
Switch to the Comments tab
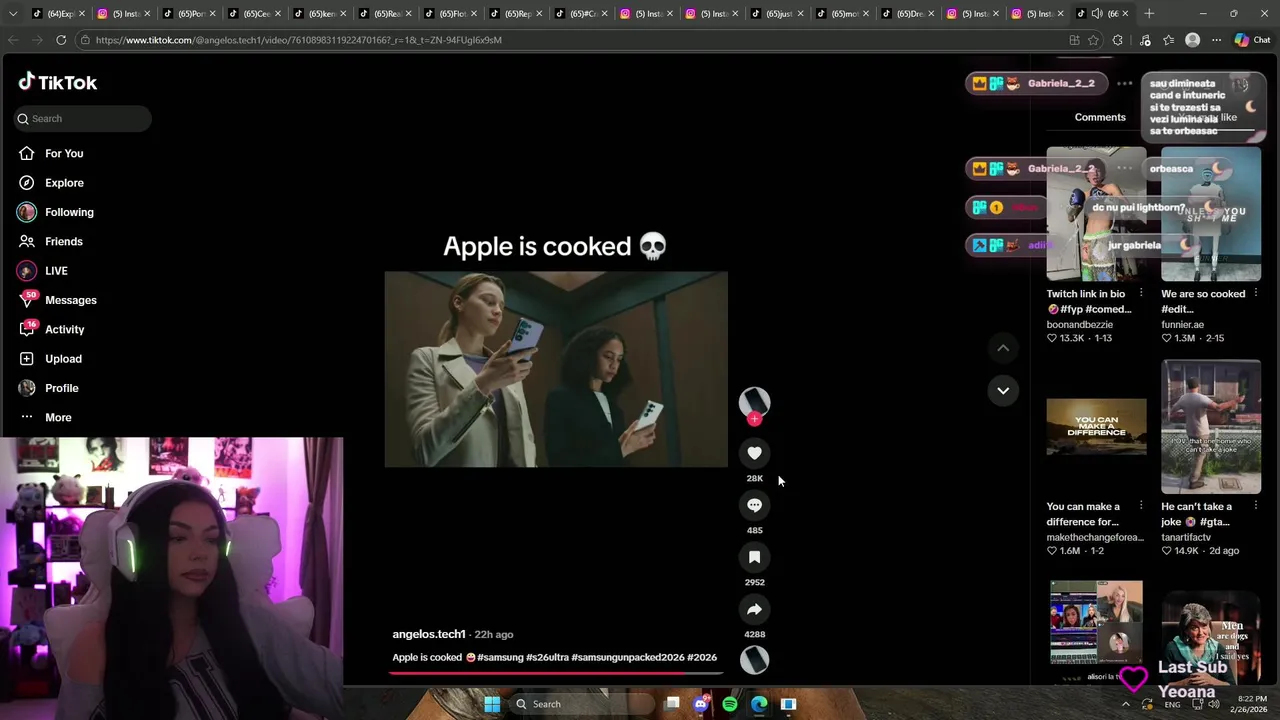(1100, 117)
